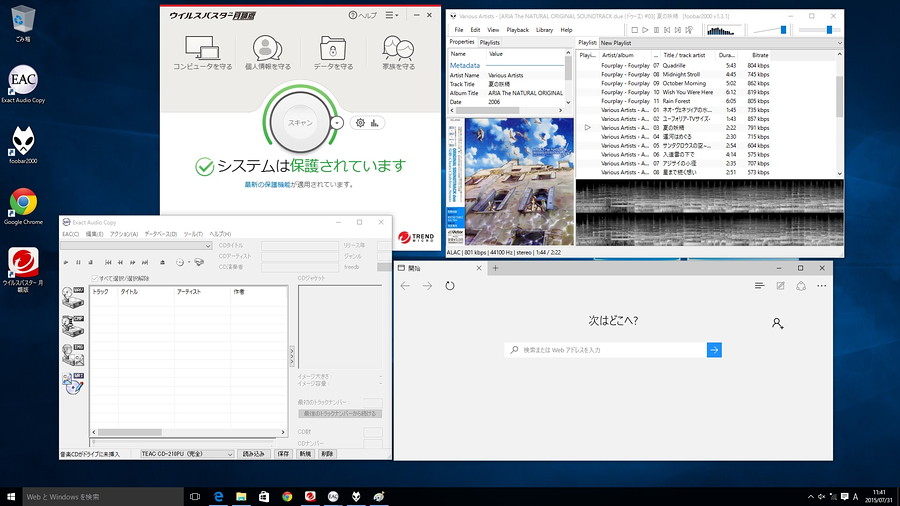Click the large スキャン button
The width and height of the screenshot is (900, 506).
coord(300,122)
